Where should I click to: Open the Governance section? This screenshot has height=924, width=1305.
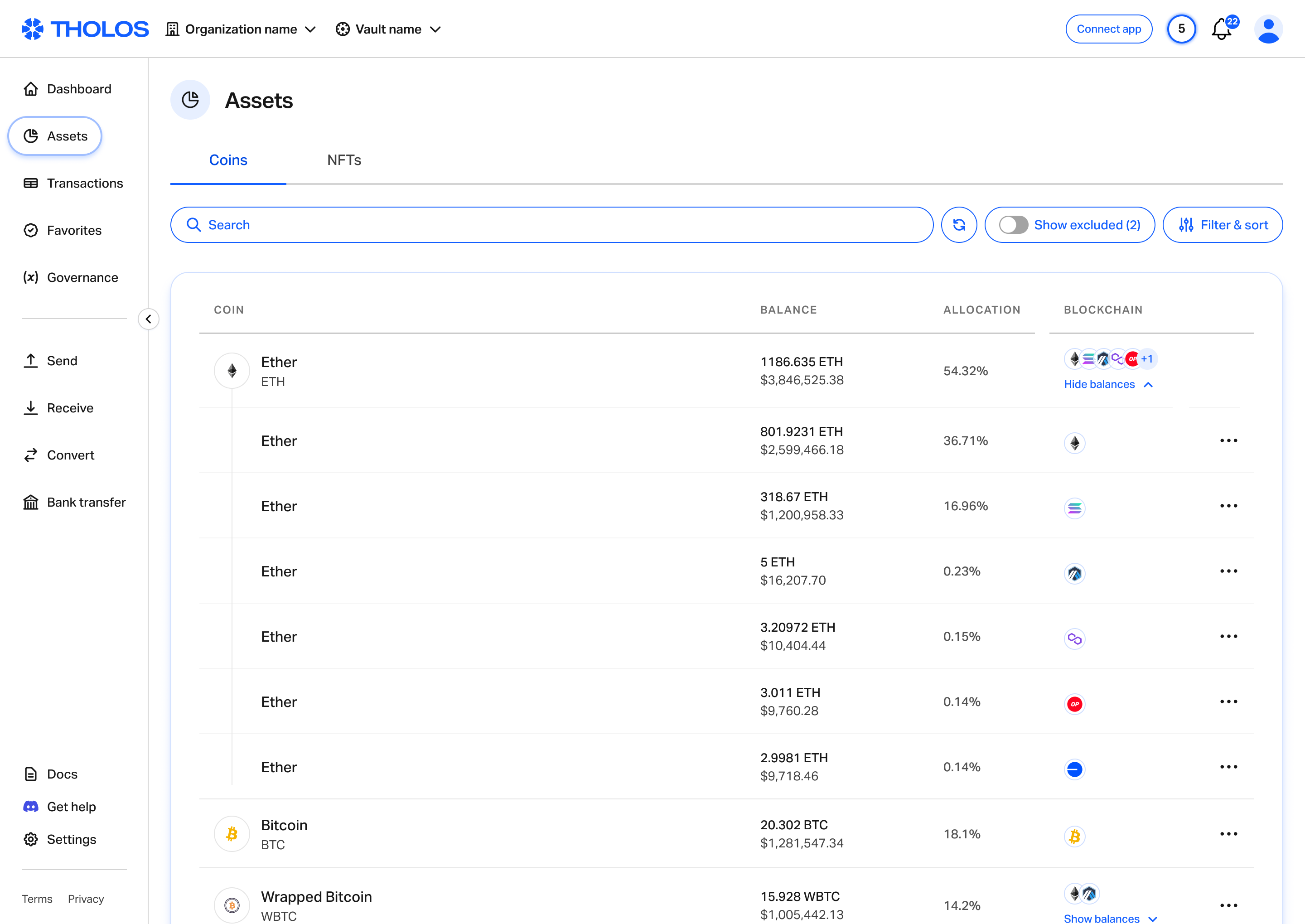pyautogui.click(x=82, y=278)
